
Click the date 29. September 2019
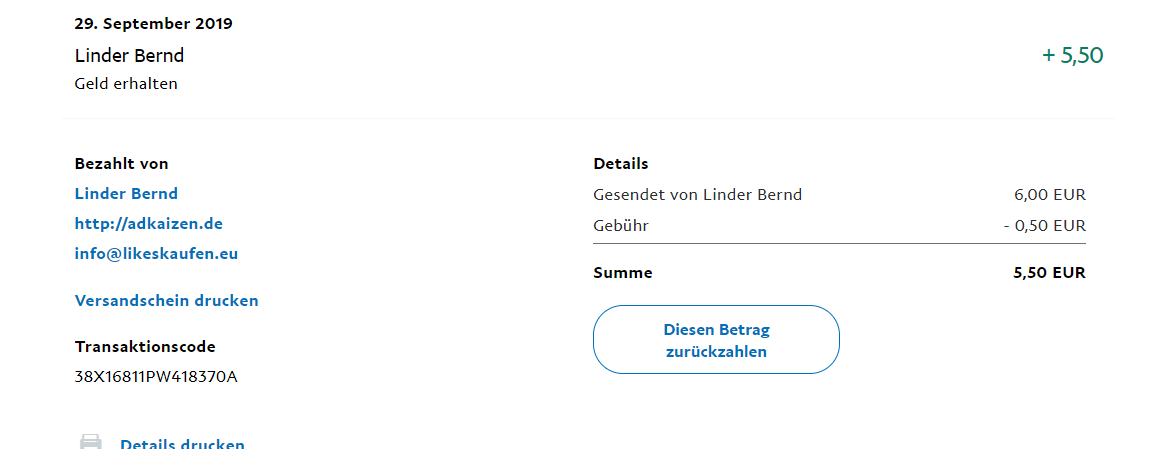pyautogui.click(x=153, y=24)
